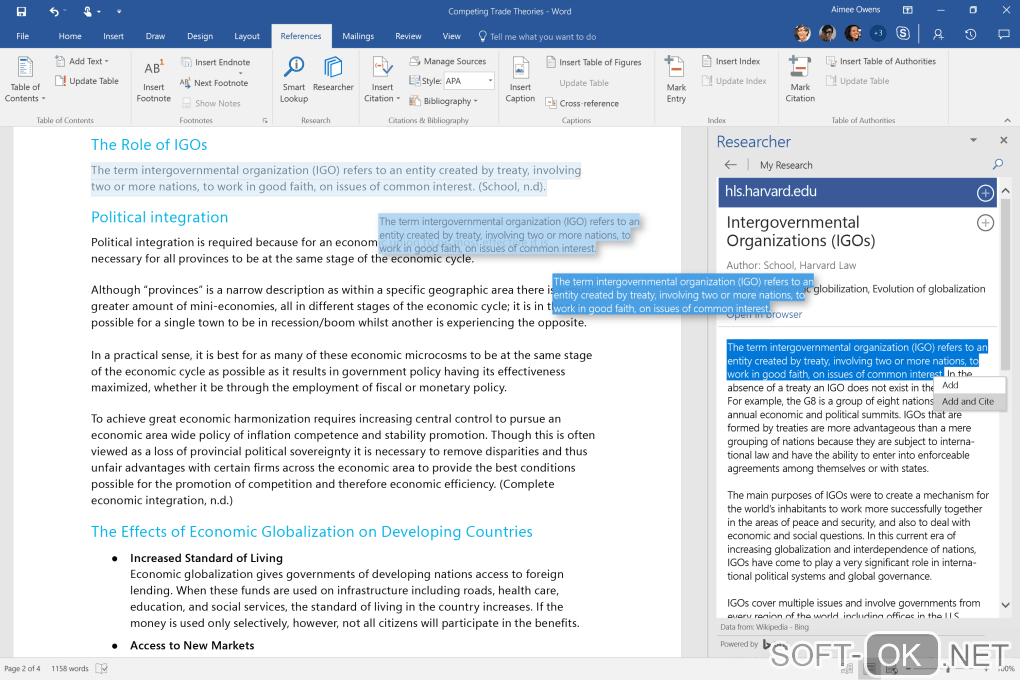Image resolution: width=1020 pixels, height=680 pixels.
Task: Switch to the Mailings tab
Action: tap(358, 36)
